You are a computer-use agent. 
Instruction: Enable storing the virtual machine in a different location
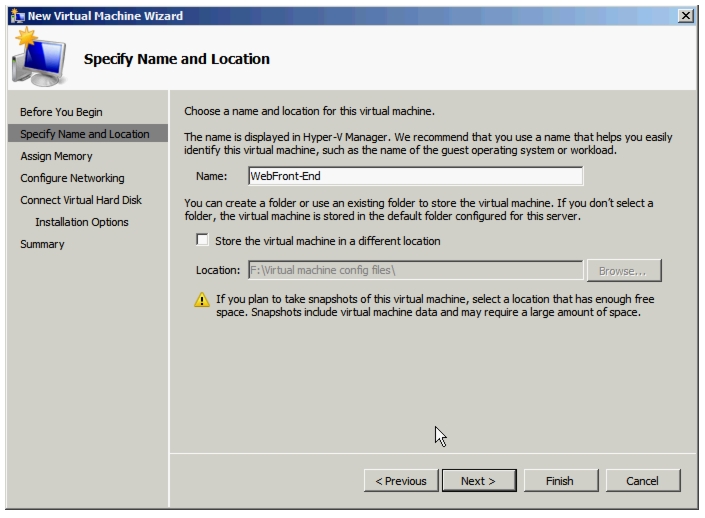pos(202,240)
